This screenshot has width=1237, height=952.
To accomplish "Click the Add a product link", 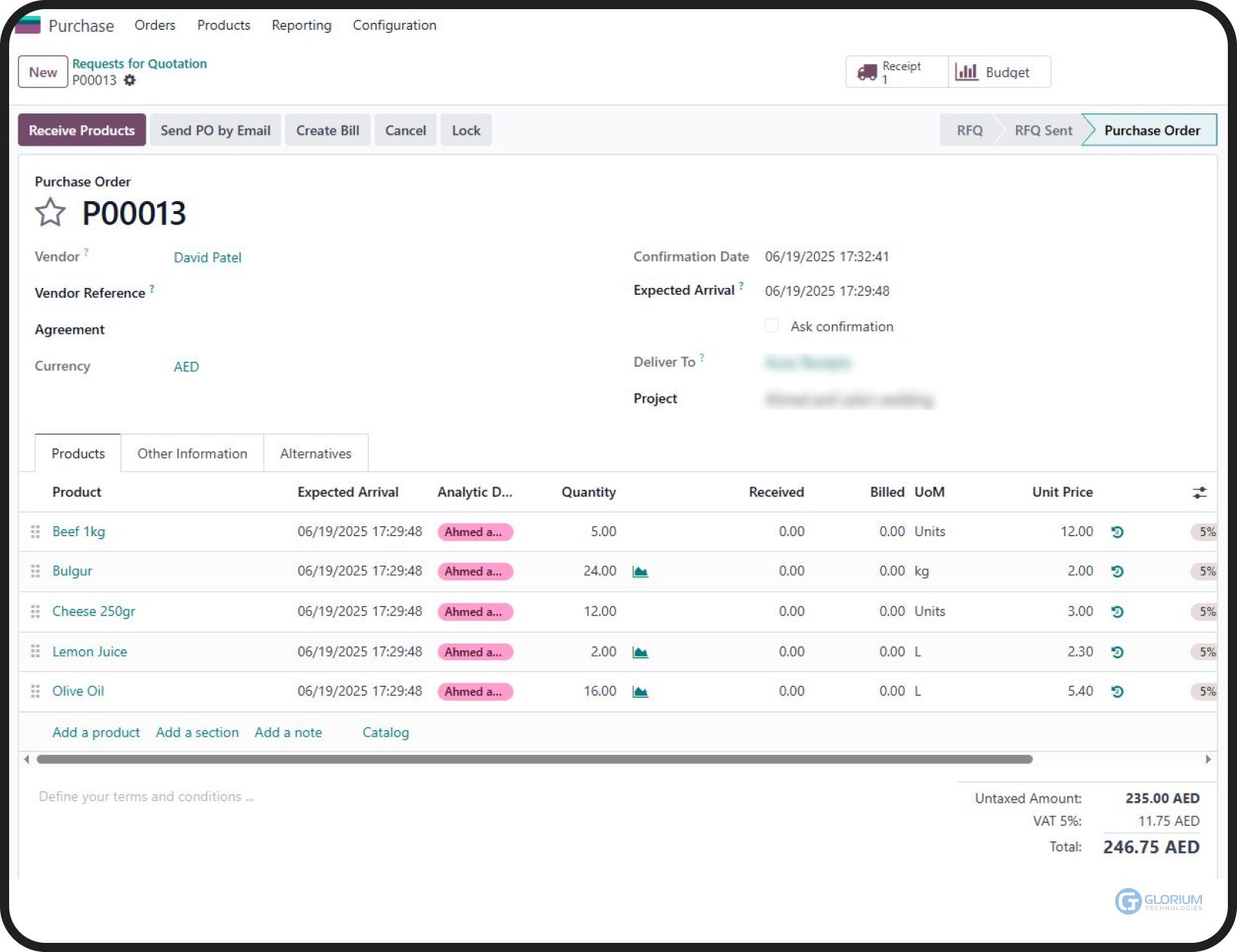I will click(96, 732).
